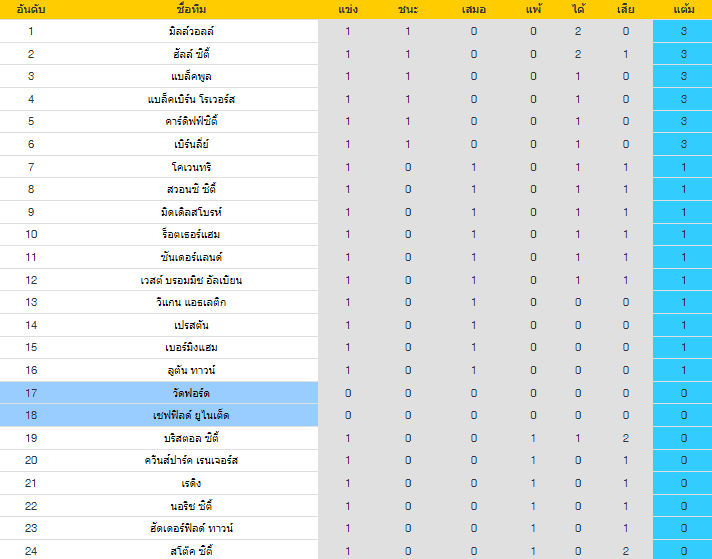Click matches played cell for เชฟฟิลด์ ยูไนเต็ด
This screenshot has height=559, width=712.
click(348, 415)
